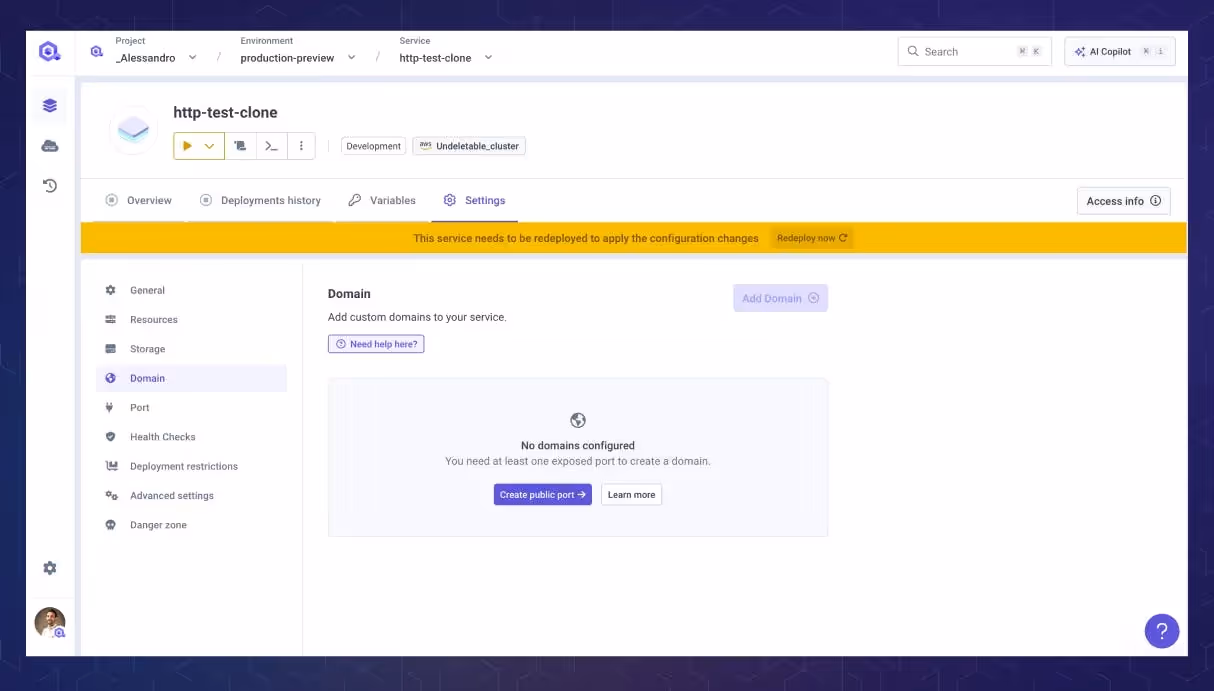The height and width of the screenshot is (691, 1214).
Task: Expand the deploy button chevron
Action: tap(210, 145)
